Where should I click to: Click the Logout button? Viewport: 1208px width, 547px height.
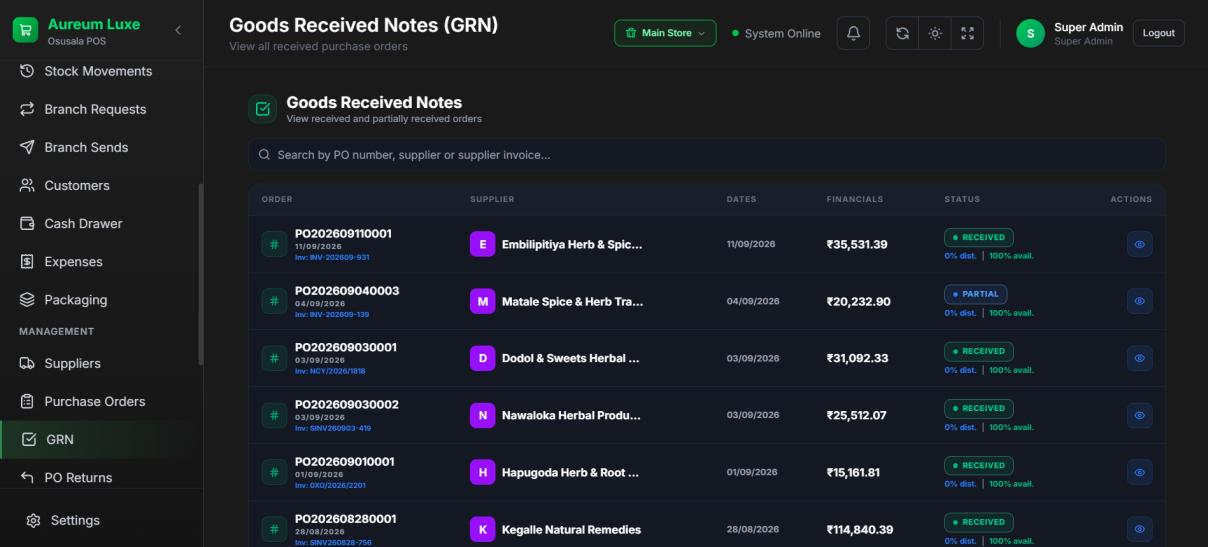(x=1158, y=33)
